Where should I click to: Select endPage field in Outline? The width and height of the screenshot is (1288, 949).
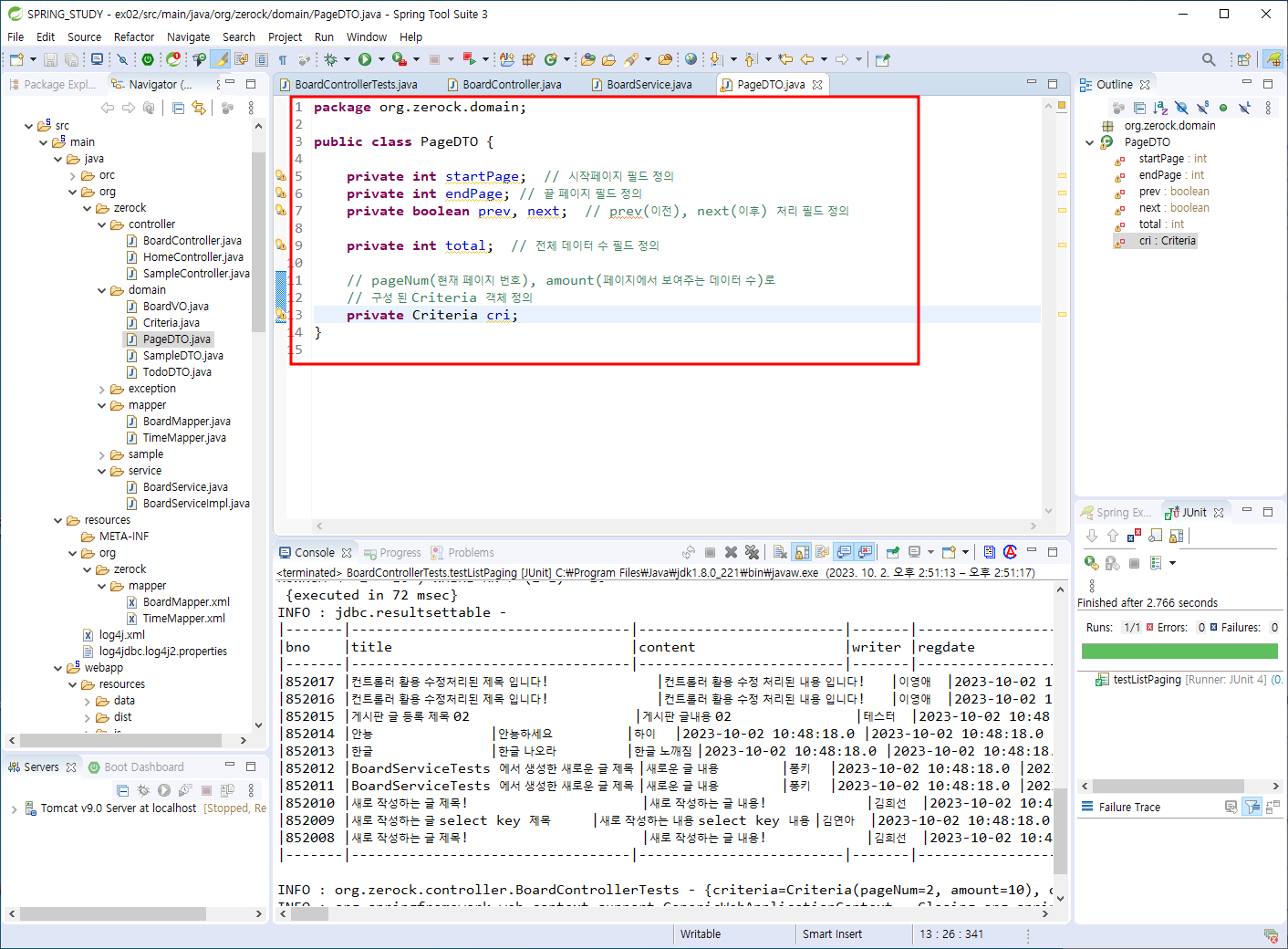pos(1159,175)
